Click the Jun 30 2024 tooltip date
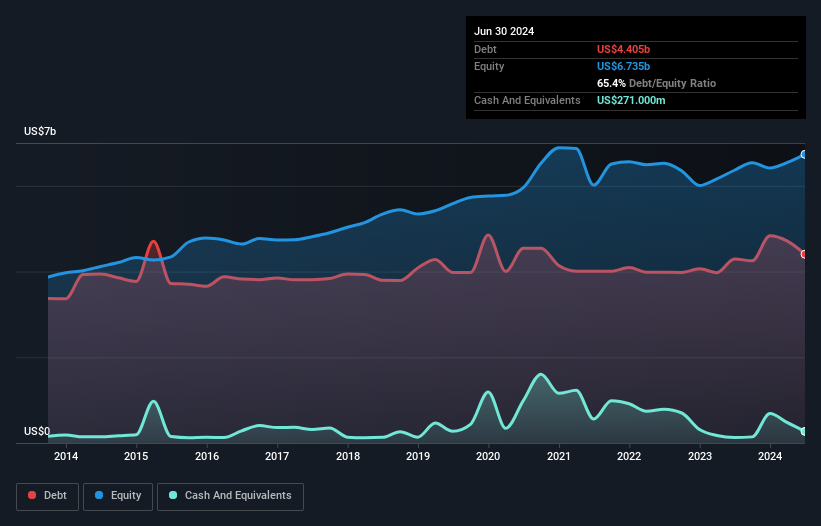Viewport: 821px width, 526px height. click(504, 31)
